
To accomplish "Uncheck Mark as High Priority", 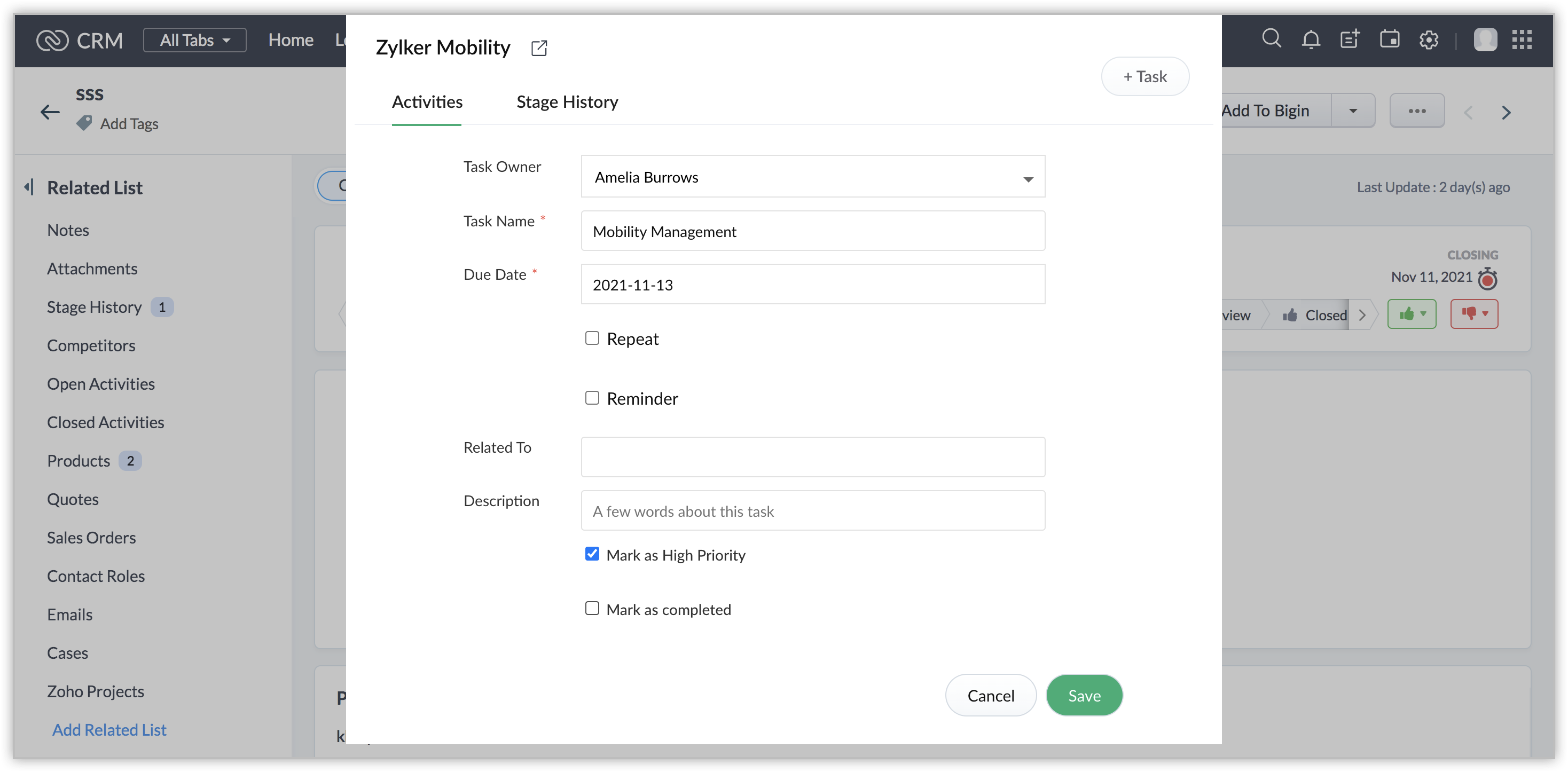I will (x=592, y=554).
